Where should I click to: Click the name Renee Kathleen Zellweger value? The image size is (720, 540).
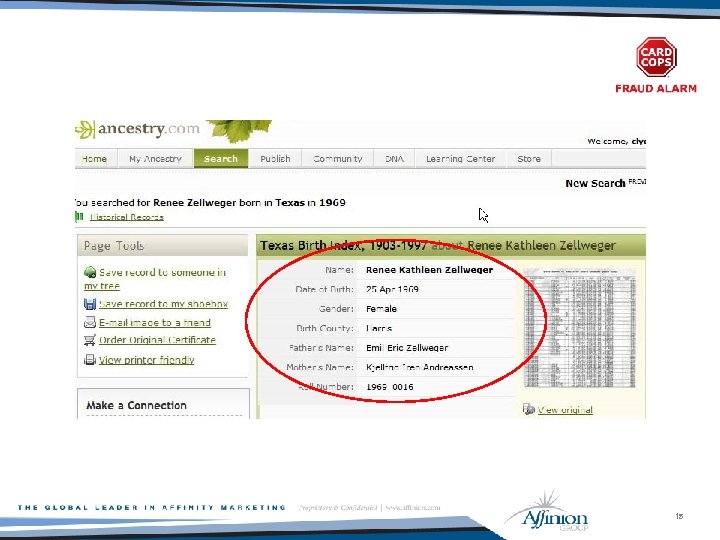pos(429,270)
